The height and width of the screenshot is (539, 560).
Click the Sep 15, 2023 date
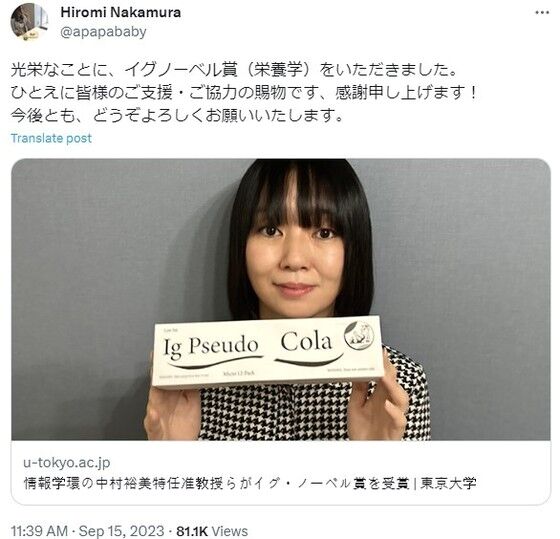[x=121, y=531]
